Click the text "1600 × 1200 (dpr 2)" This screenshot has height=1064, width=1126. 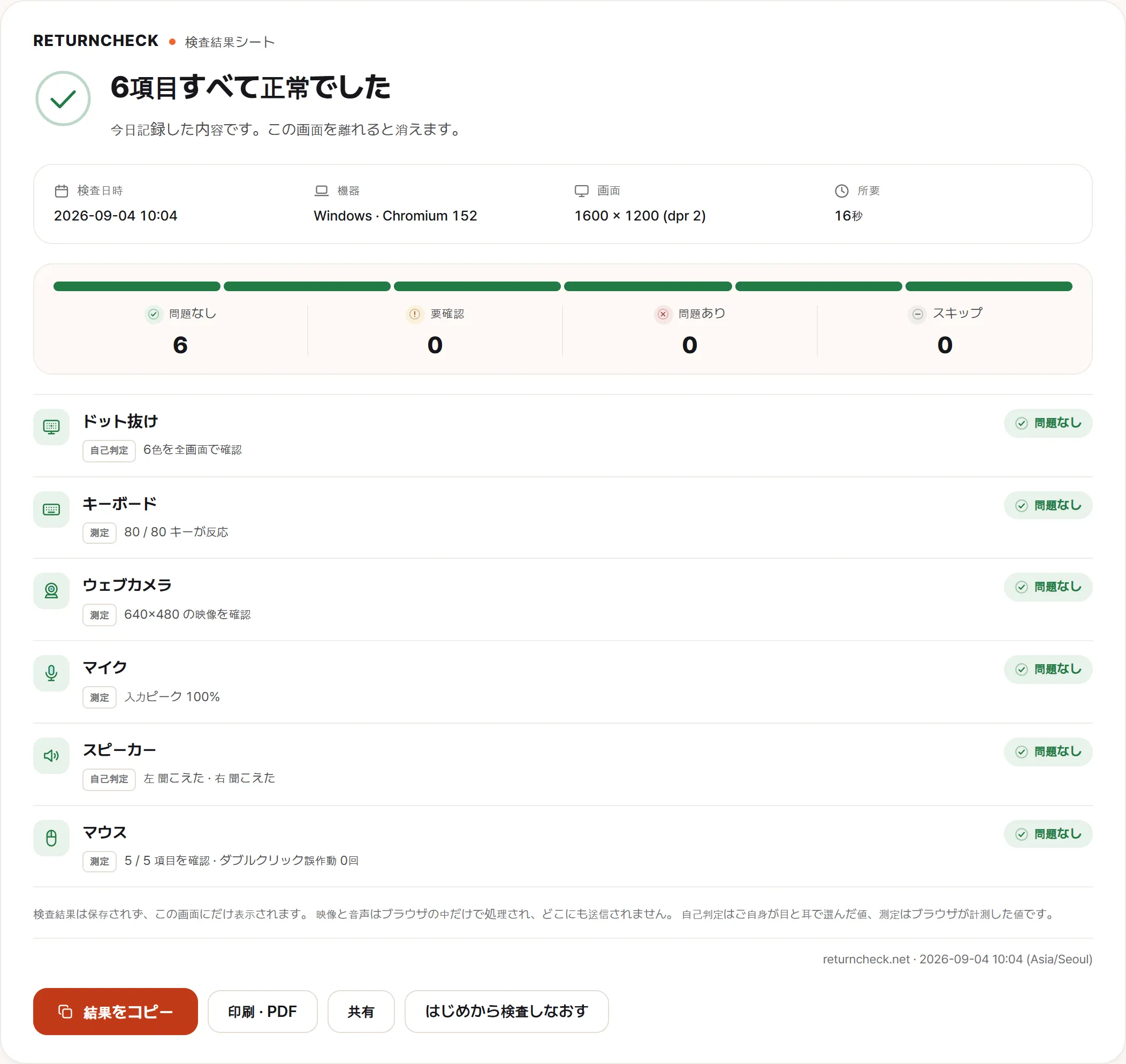point(640,216)
